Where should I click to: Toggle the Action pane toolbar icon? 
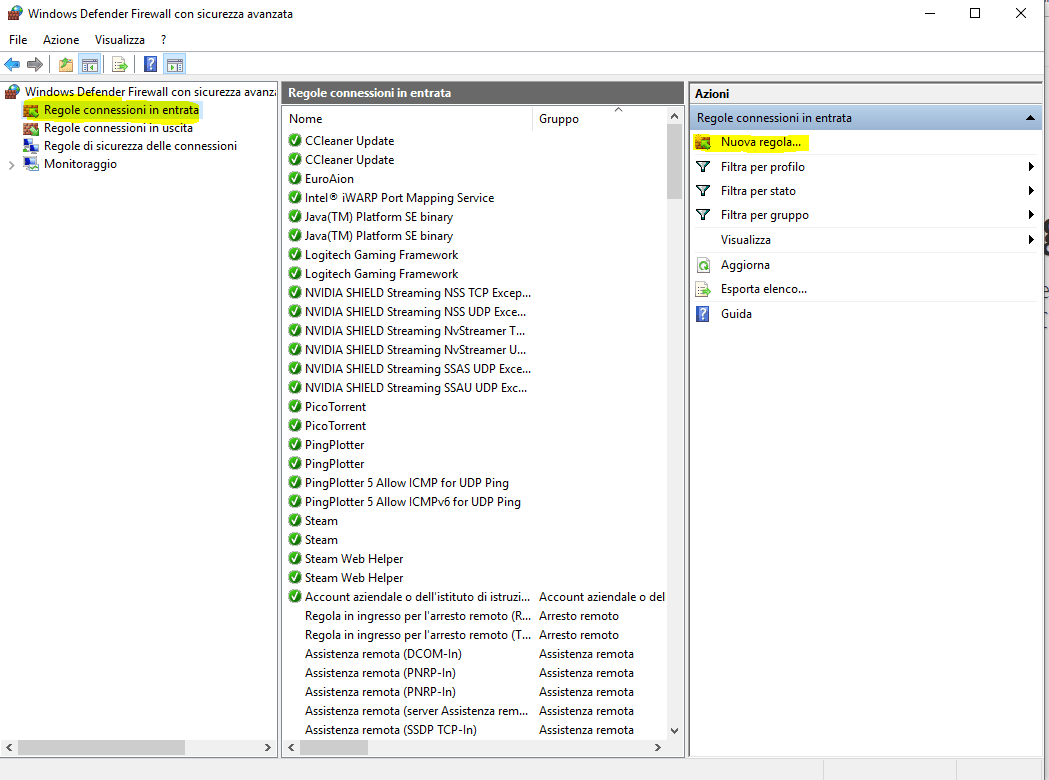175,65
